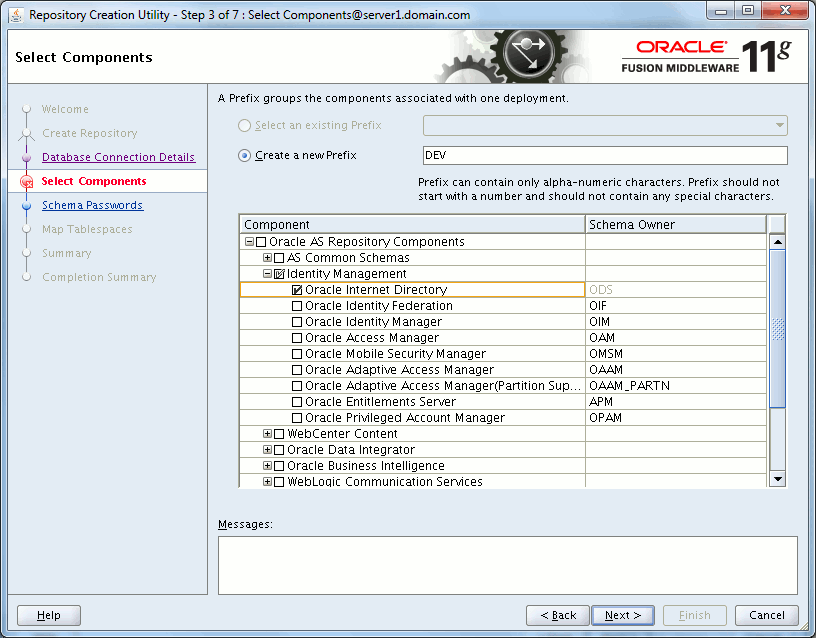The height and width of the screenshot is (638, 816).
Task: Click the Schema Owner column header
Action: coord(676,225)
